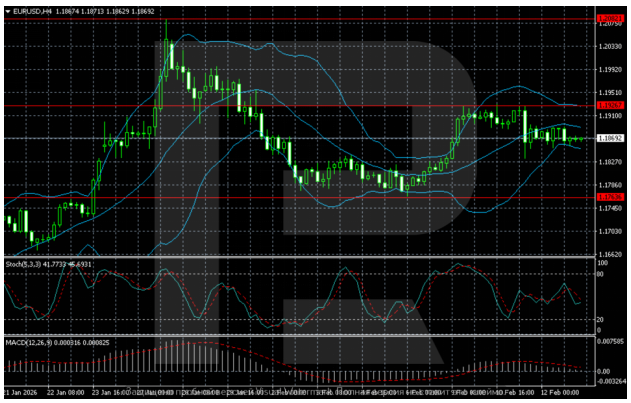Select the current price label 1.18692
Viewport: 631px width, 403px height.
point(608,138)
